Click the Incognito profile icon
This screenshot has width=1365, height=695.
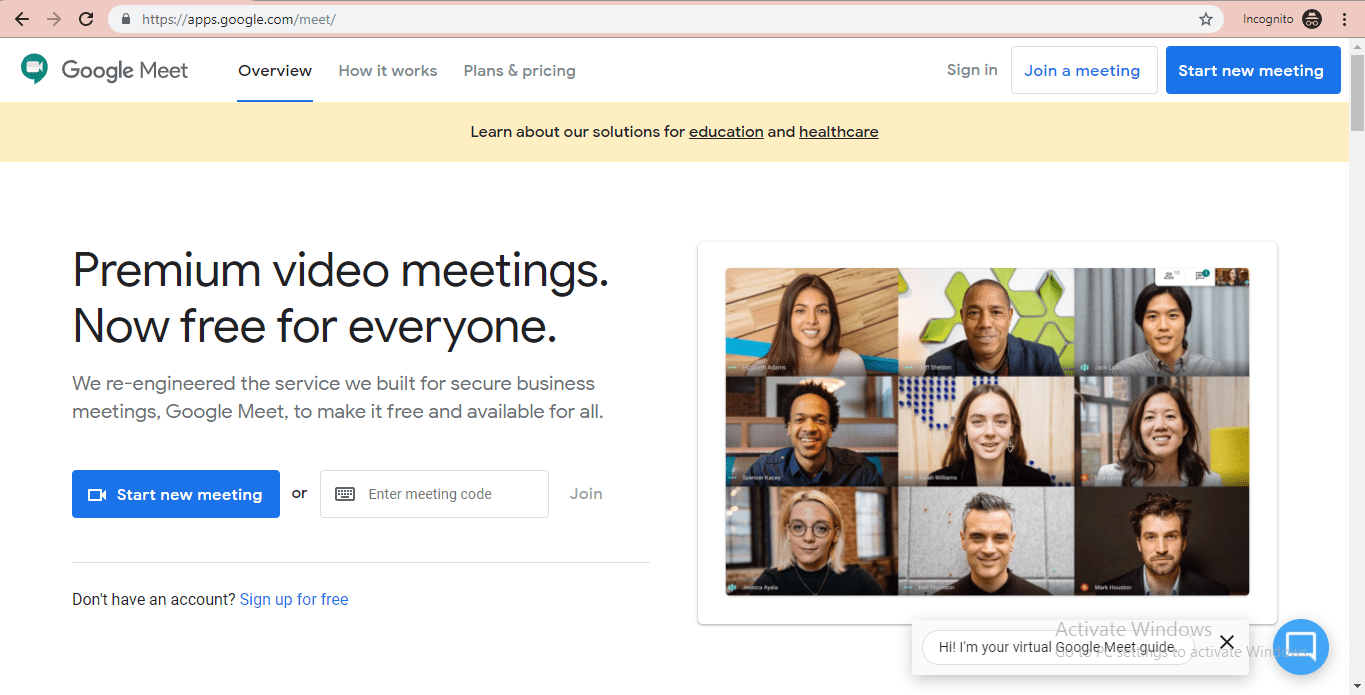pyautogui.click(x=1312, y=19)
